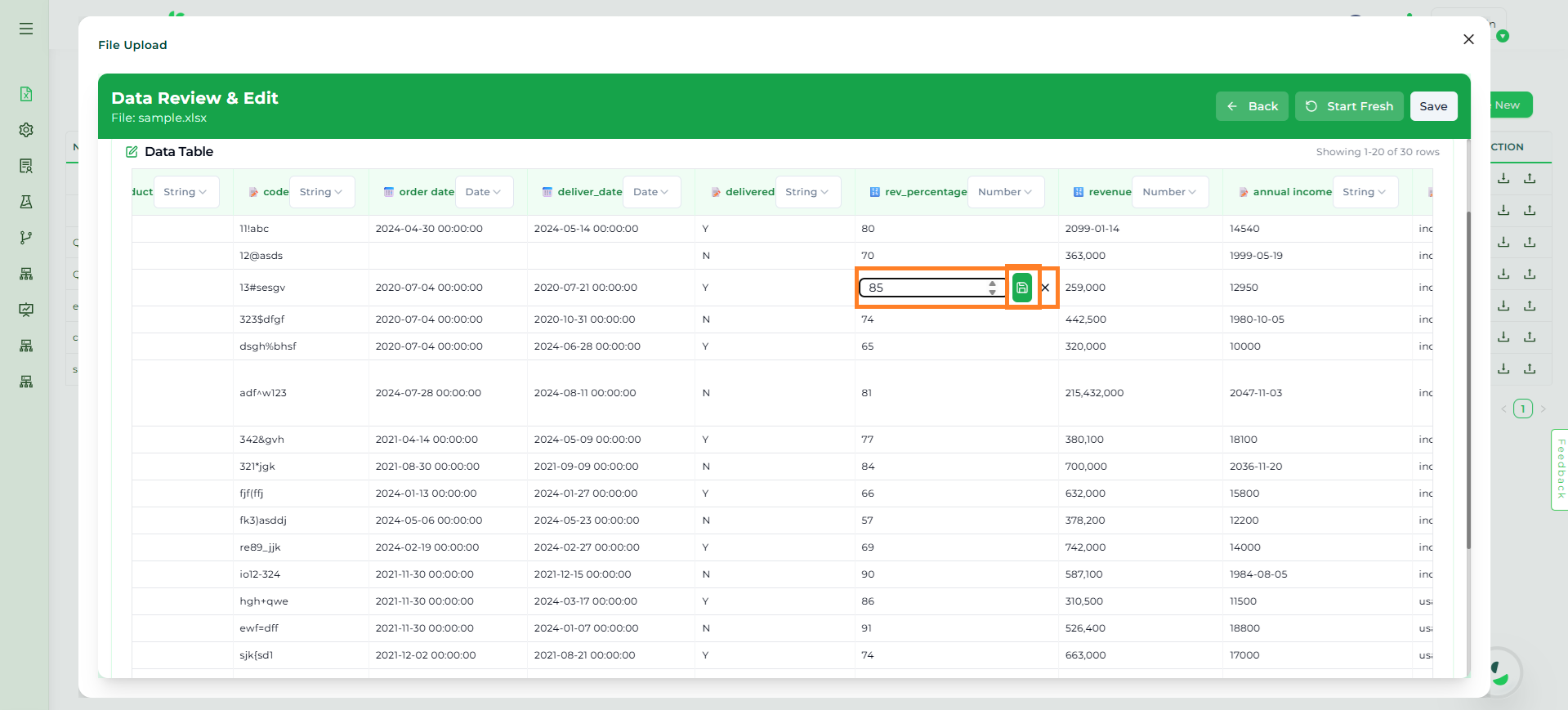
Task: Change the rev_percentage Number type dropdown
Action: pyautogui.click(x=1004, y=192)
